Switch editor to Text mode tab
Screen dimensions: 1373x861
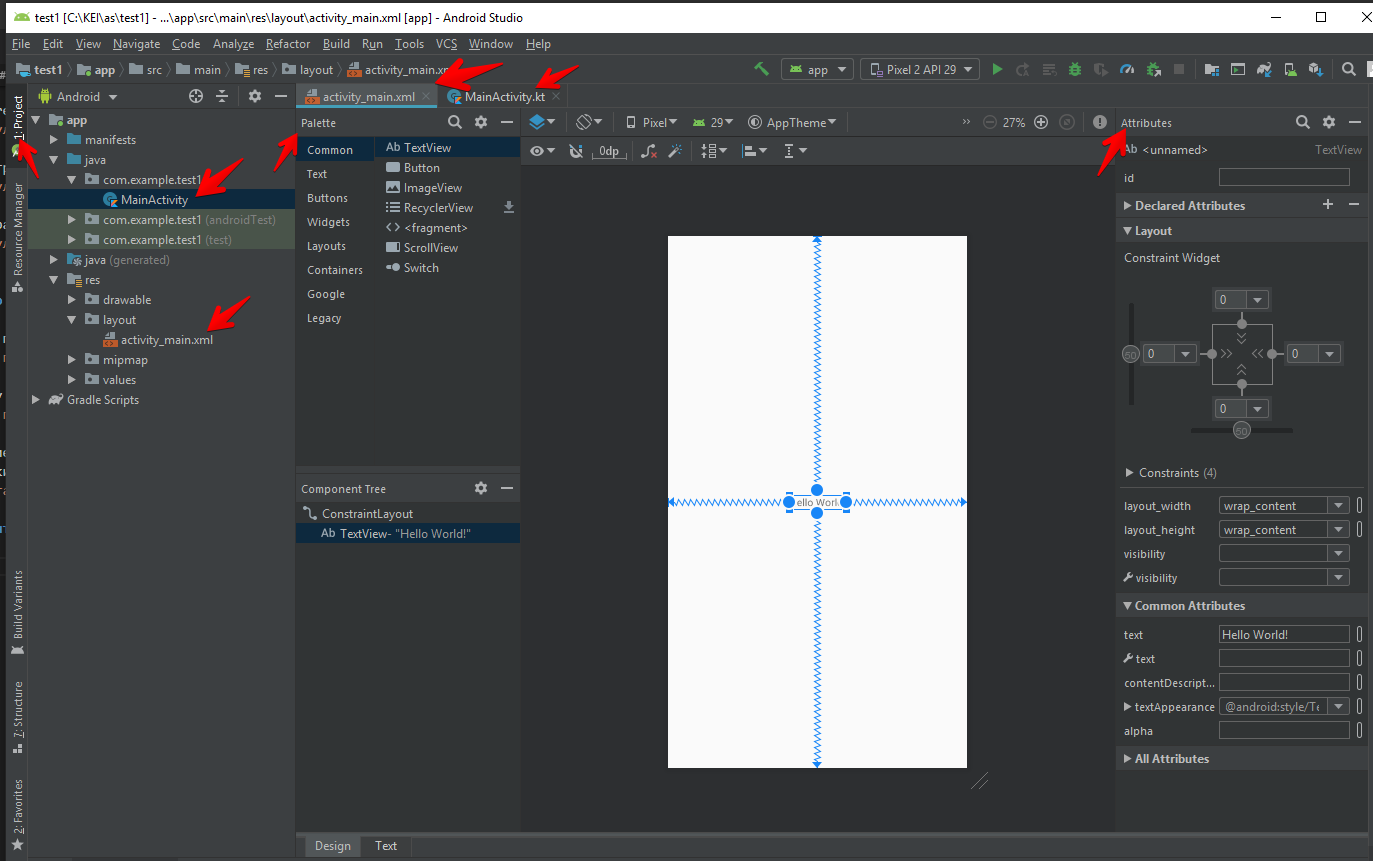click(386, 846)
